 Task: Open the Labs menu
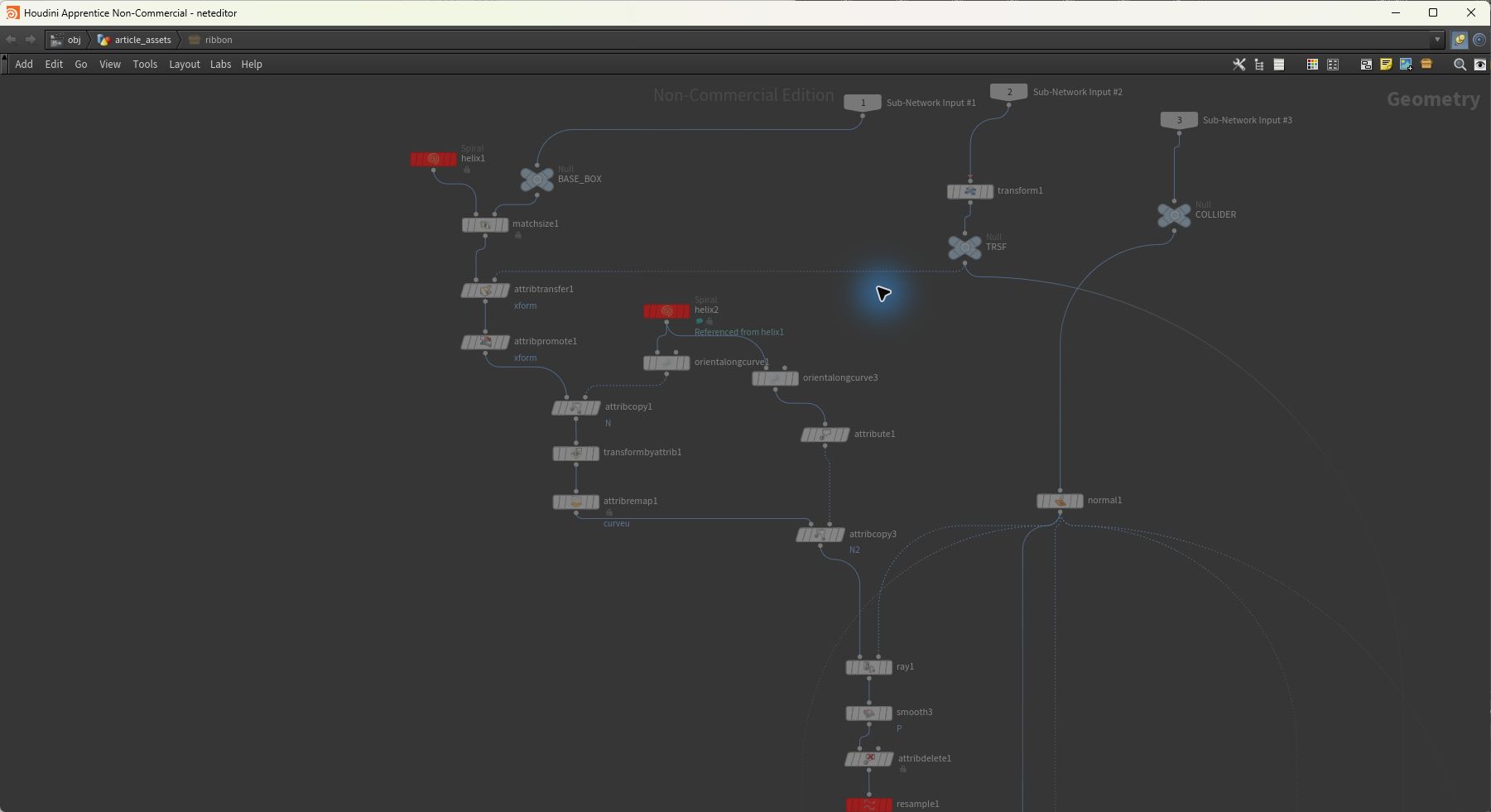[220, 65]
